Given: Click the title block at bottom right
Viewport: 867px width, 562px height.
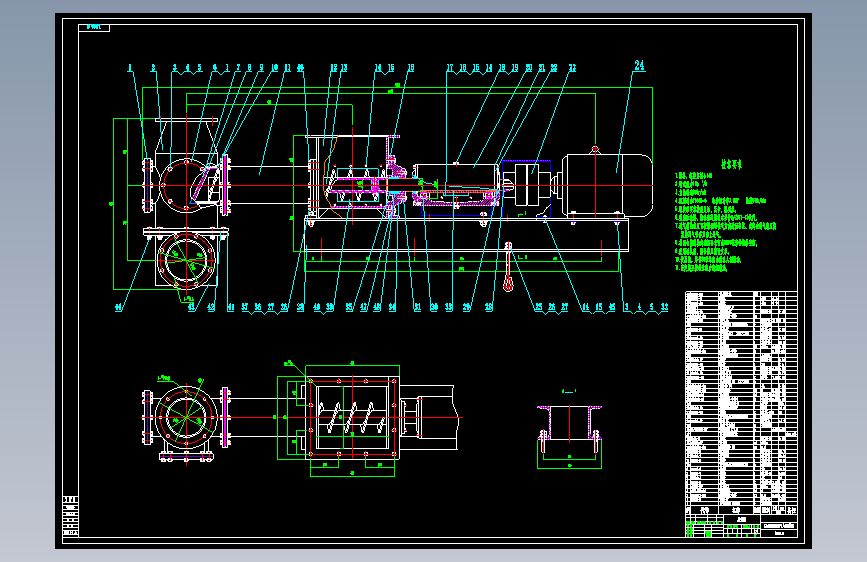Looking at the screenshot, I should pyautogui.click(x=741, y=526).
